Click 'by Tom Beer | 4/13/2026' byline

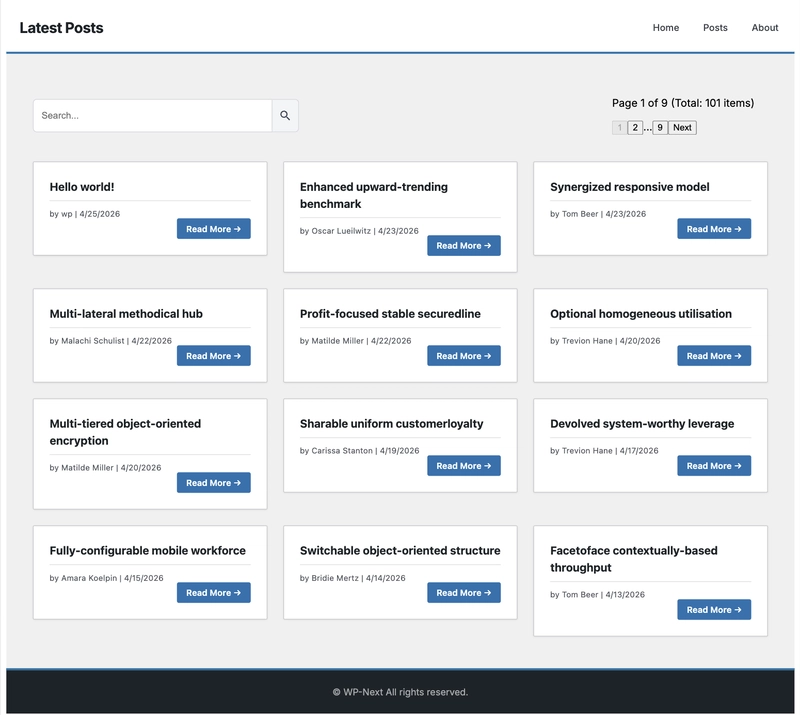[x=597, y=595]
